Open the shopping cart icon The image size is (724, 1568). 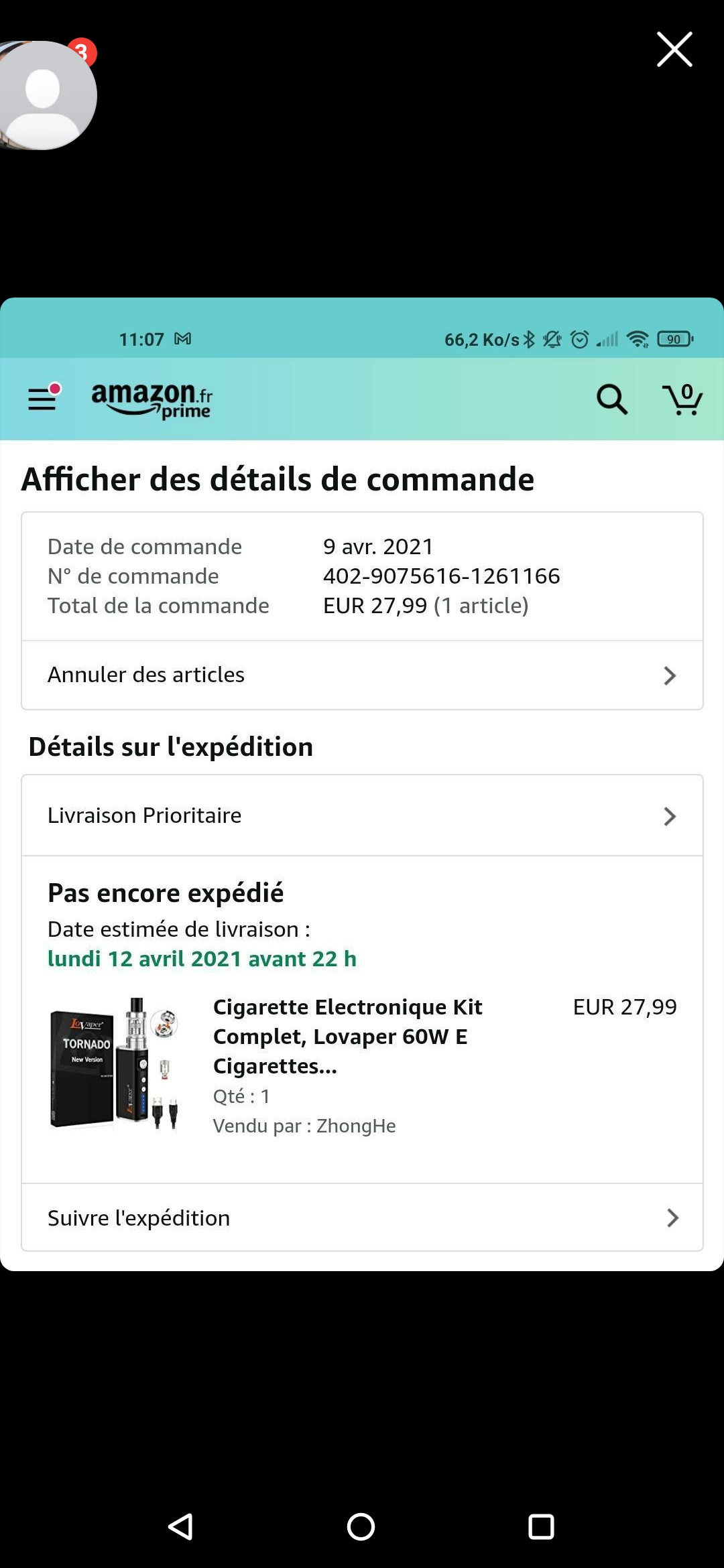[x=682, y=399]
